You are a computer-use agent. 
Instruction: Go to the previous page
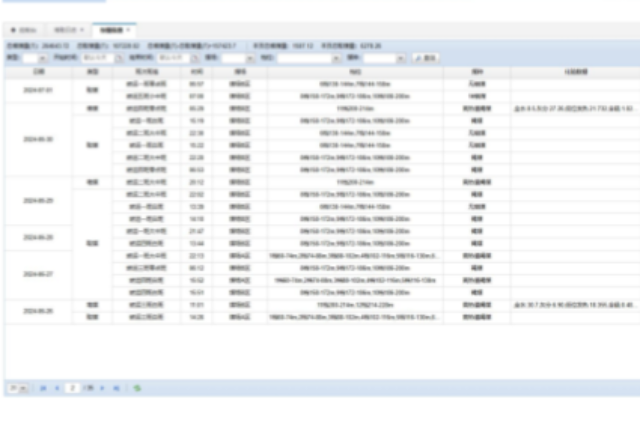pyautogui.click(x=56, y=387)
